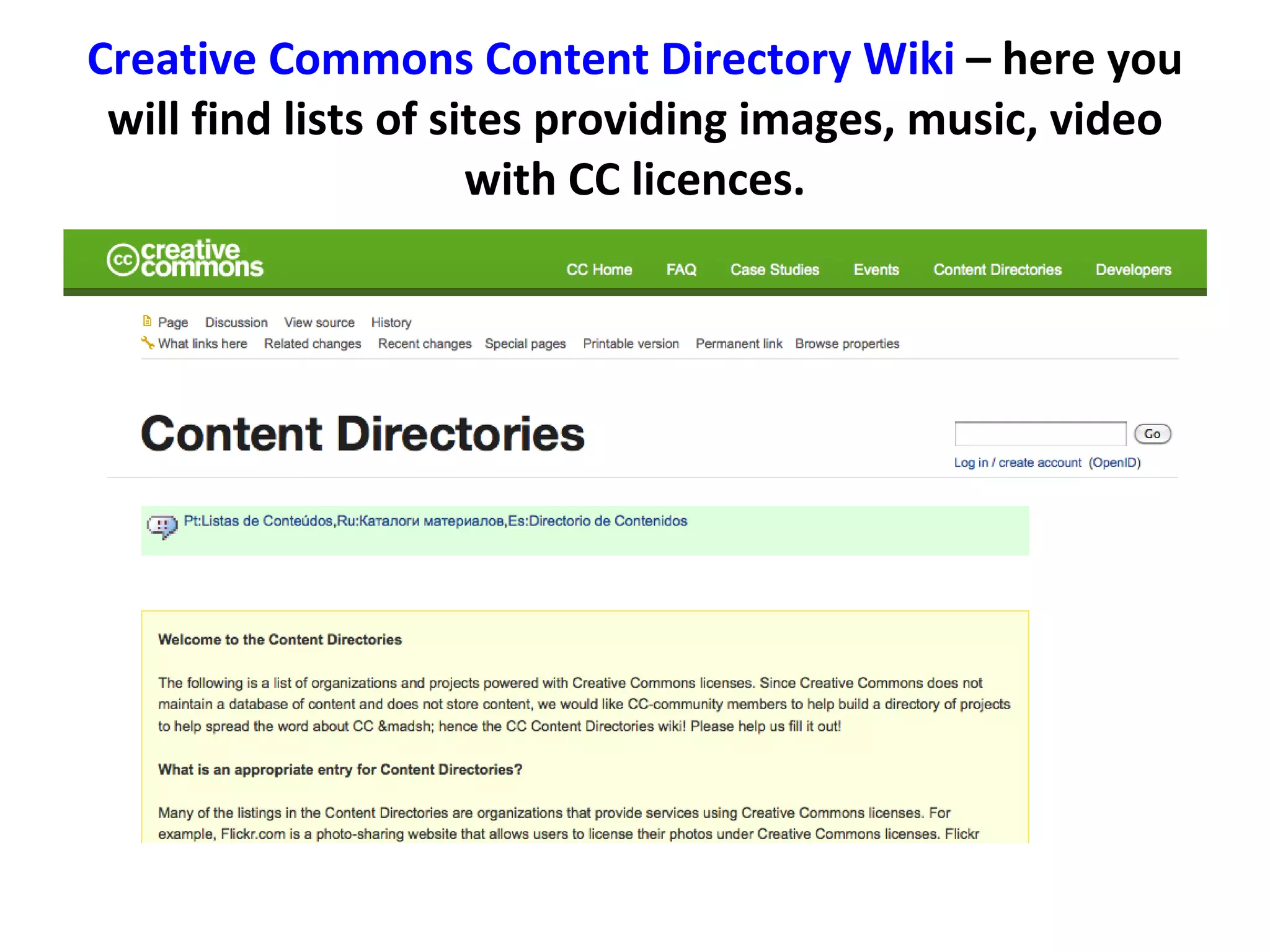Open Recent changes link
Image resolution: width=1270 pixels, height=952 pixels.
click(x=425, y=344)
